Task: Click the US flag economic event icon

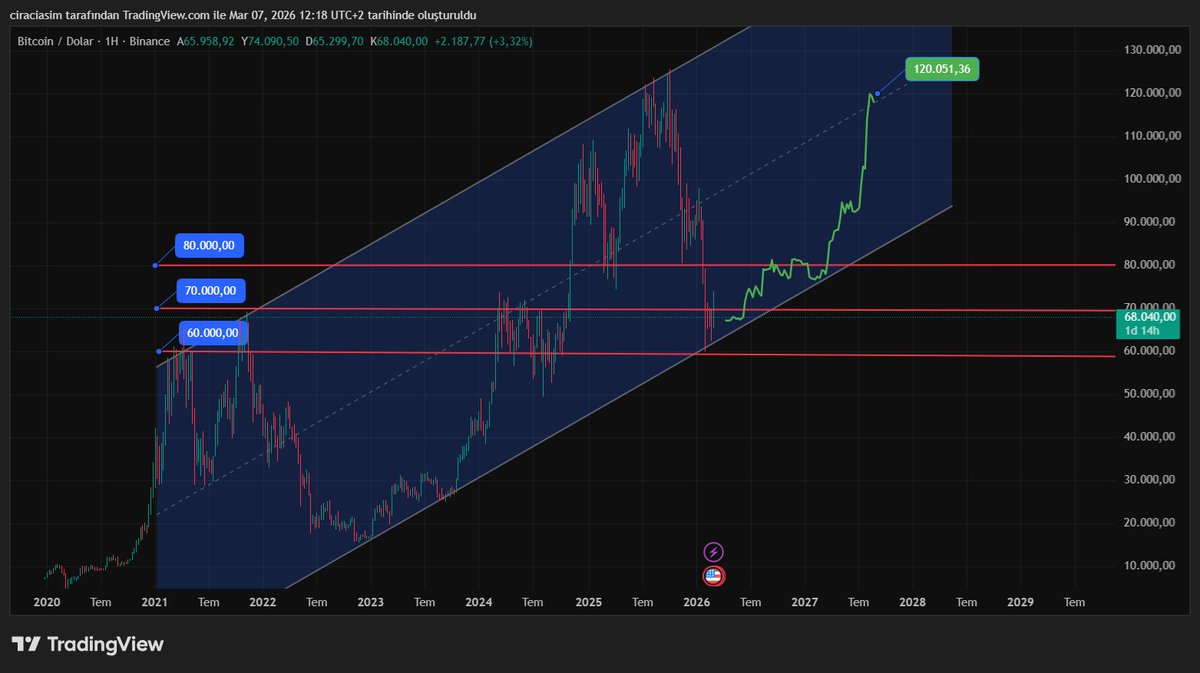Action: 713,575
